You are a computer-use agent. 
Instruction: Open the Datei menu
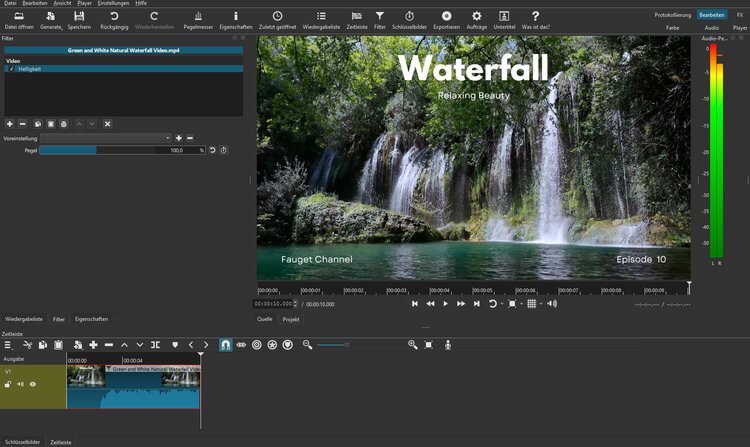(x=10, y=3)
